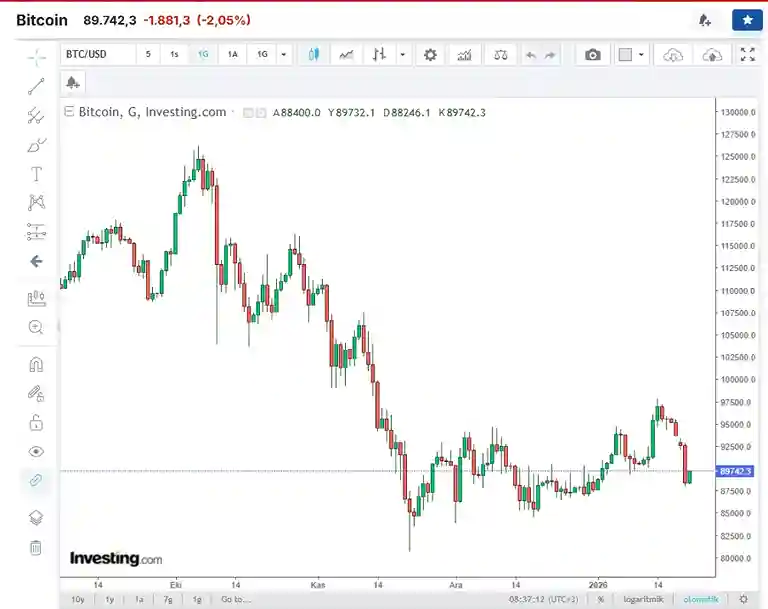Screen dimensions: 768x609
Task: Delete drawings with the trash icon
Action: pyautogui.click(x=36, y=547)
